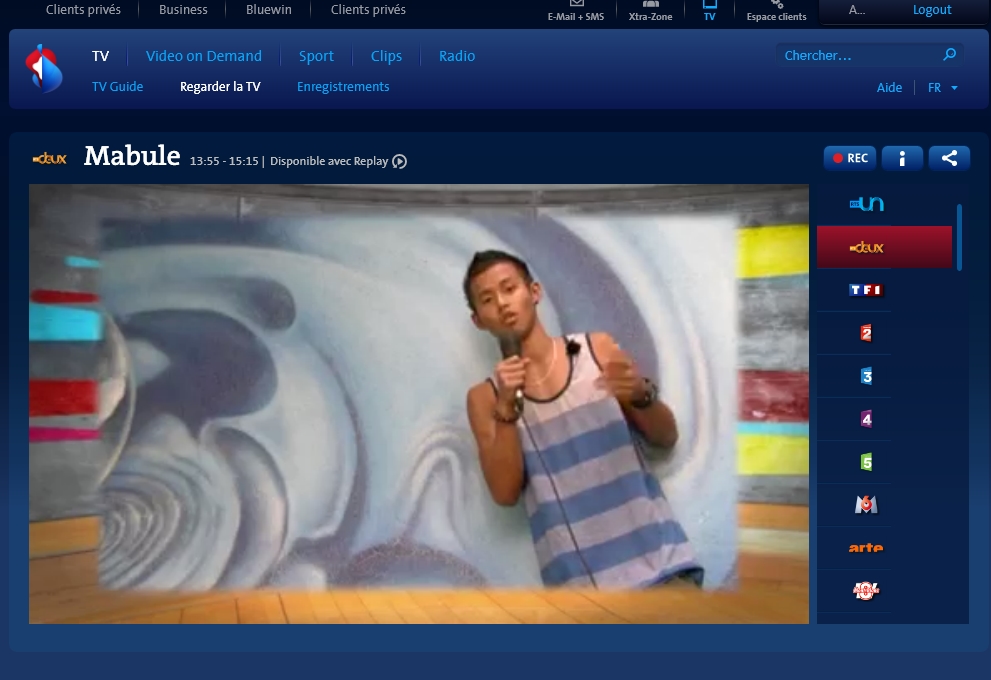
Task: Click the share icon button
Action: click(949, 158)
